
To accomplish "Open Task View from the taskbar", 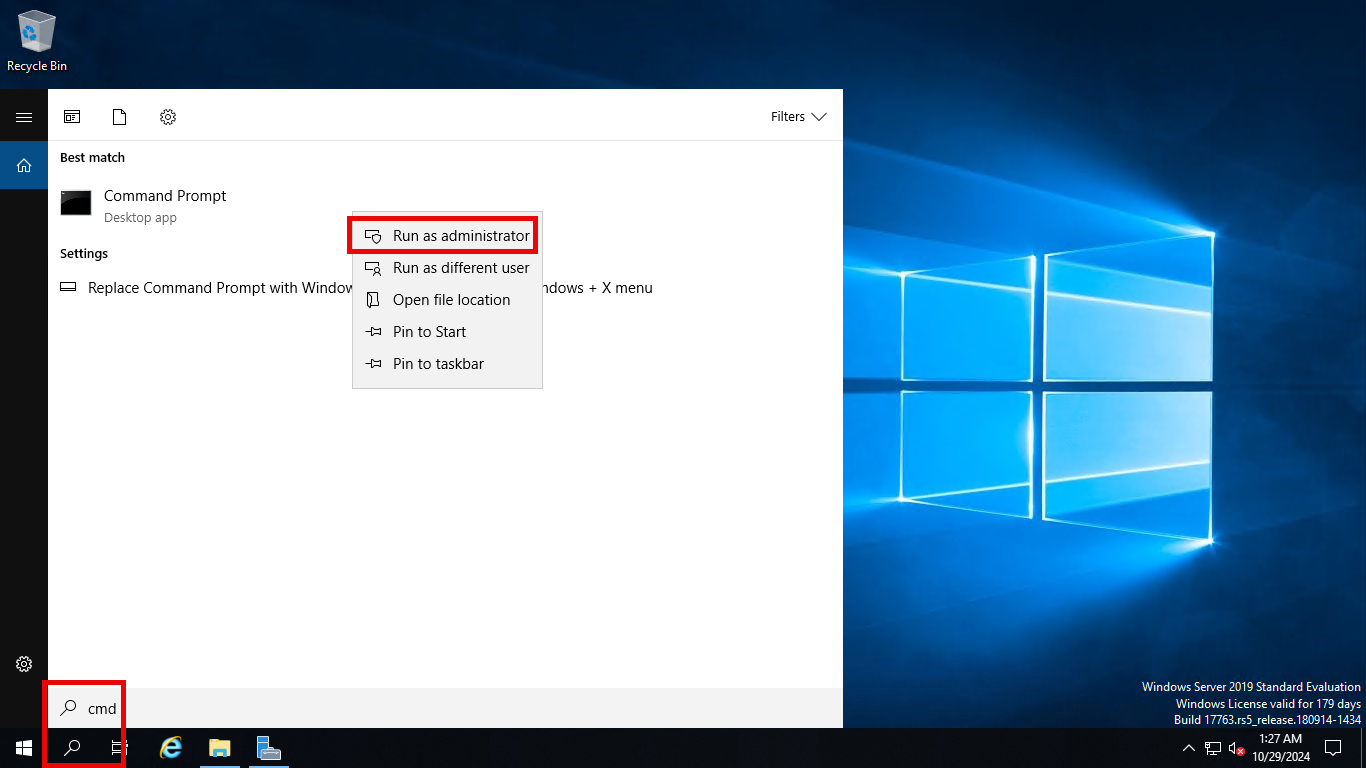I will 119,748.
